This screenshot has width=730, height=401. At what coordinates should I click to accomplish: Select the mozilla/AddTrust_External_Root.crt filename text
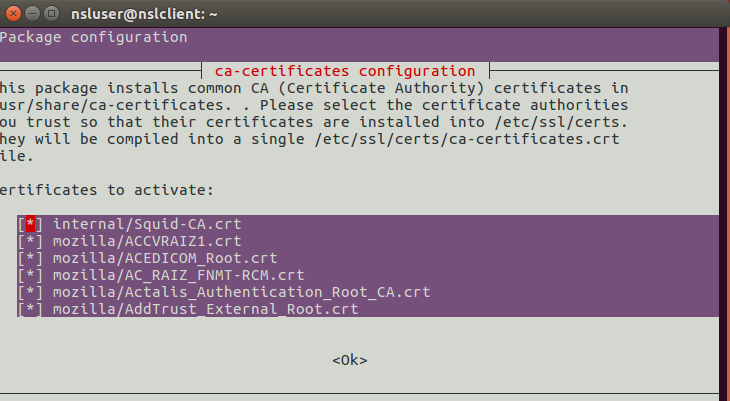coord(206,309)
